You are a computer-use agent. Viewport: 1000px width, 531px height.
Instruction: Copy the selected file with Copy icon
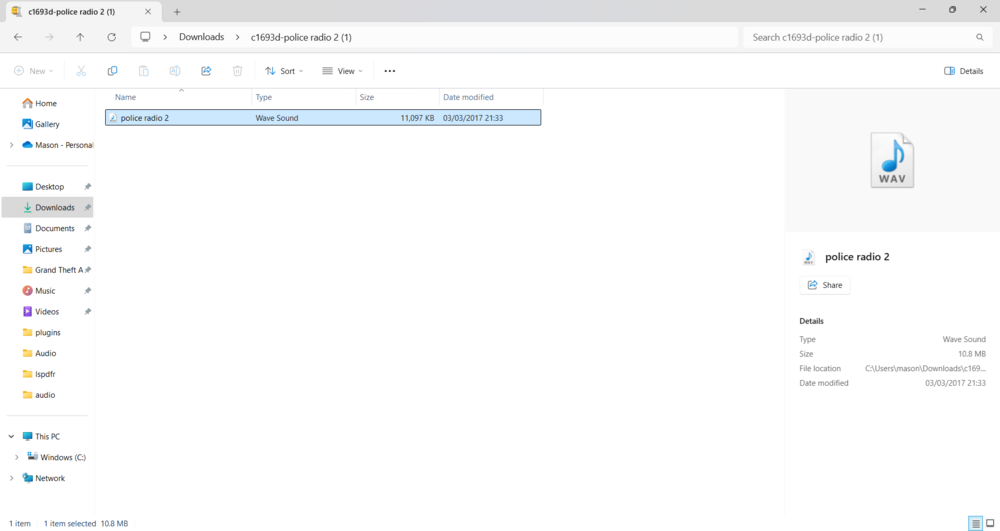point(112,71)
